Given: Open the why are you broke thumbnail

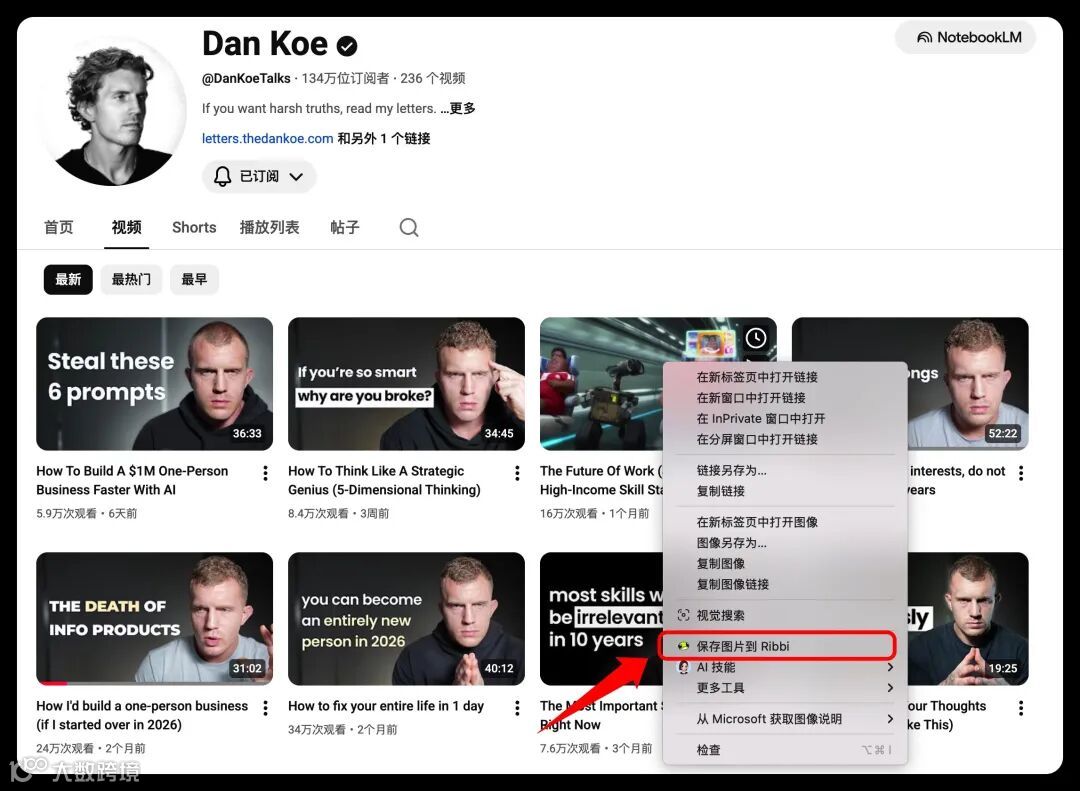Looking at the screenshot, I should click(406, 384).
